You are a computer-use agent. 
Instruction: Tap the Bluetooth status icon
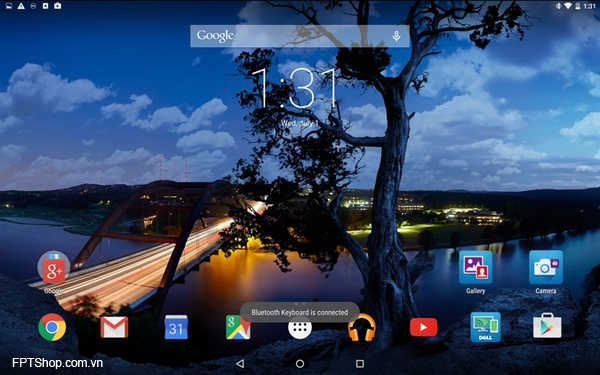[x=558, y=6]
